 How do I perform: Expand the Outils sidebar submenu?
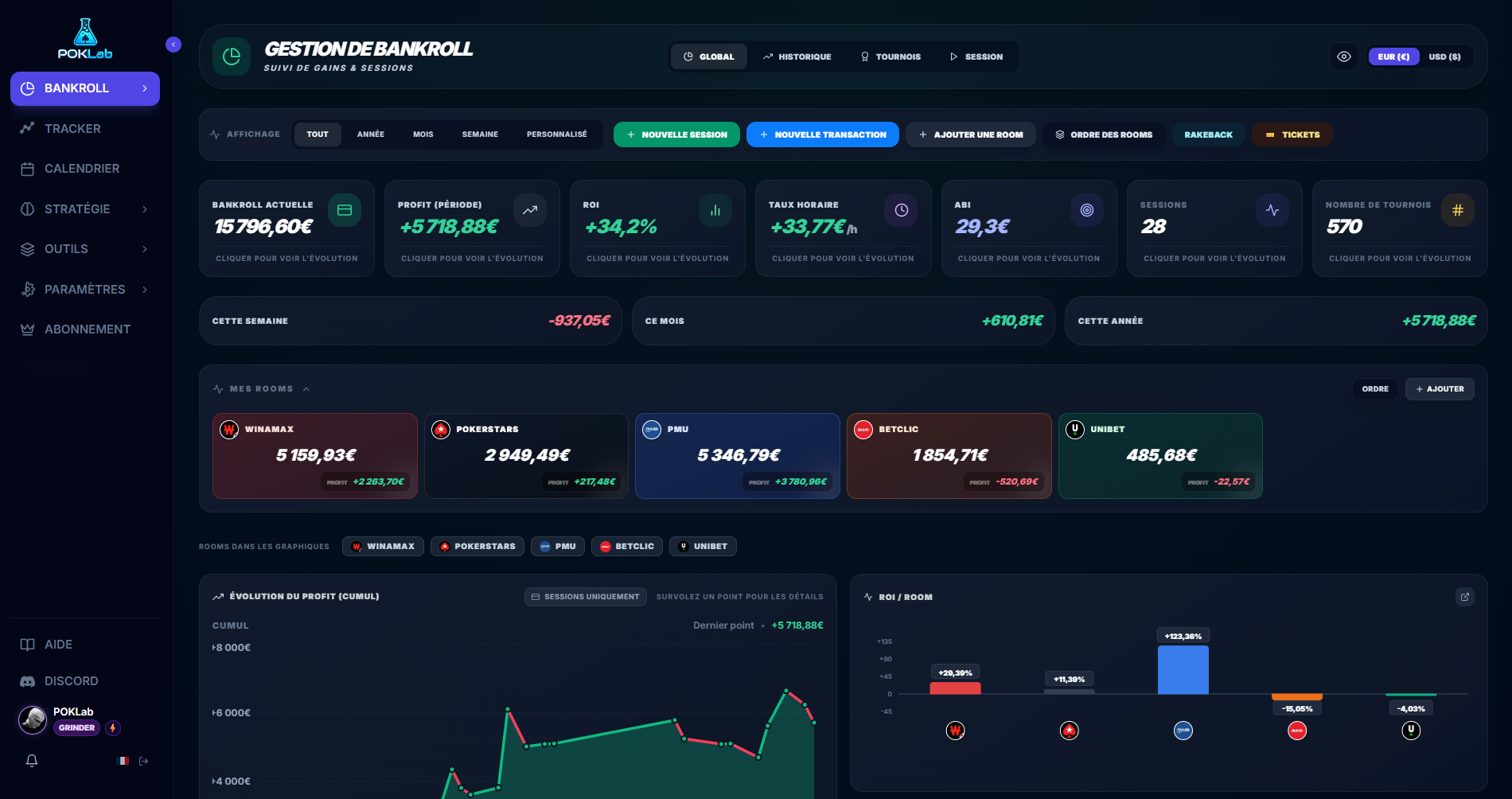(144, 249)
